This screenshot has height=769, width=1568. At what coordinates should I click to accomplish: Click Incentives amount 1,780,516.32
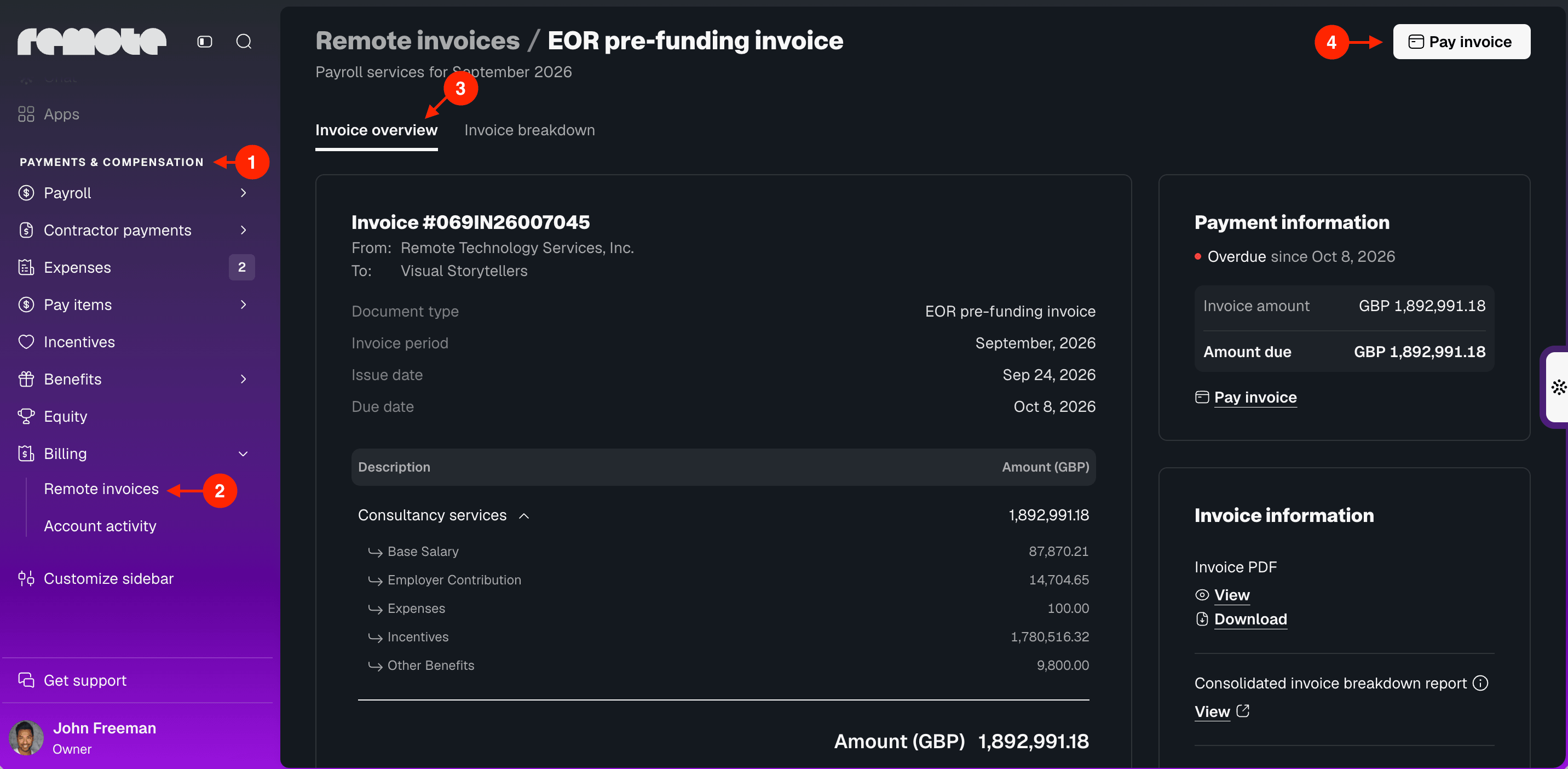click(x=1050, y=637)
